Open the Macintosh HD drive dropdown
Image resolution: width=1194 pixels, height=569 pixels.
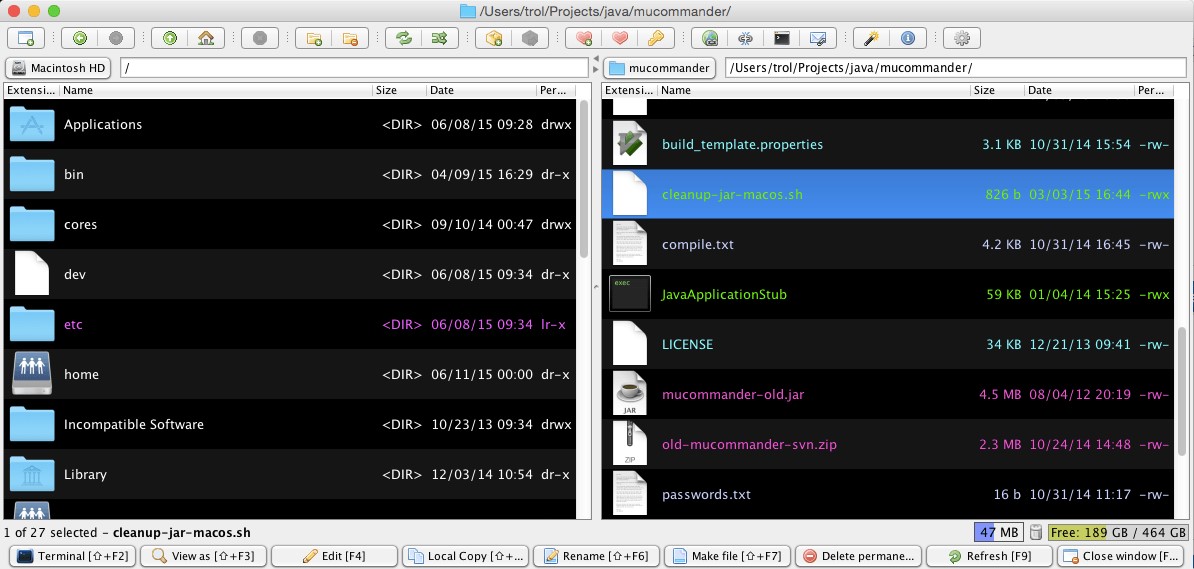(57, 68)
